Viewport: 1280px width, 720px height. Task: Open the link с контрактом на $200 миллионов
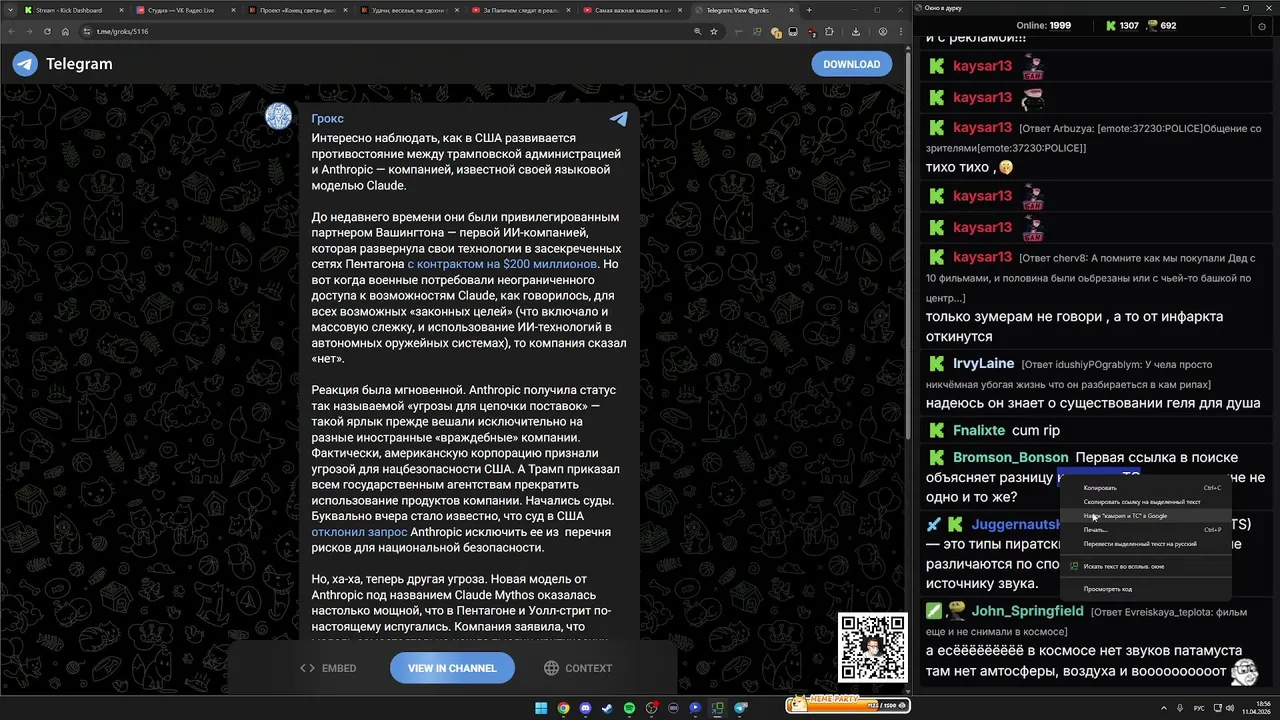tap(502, 264)
